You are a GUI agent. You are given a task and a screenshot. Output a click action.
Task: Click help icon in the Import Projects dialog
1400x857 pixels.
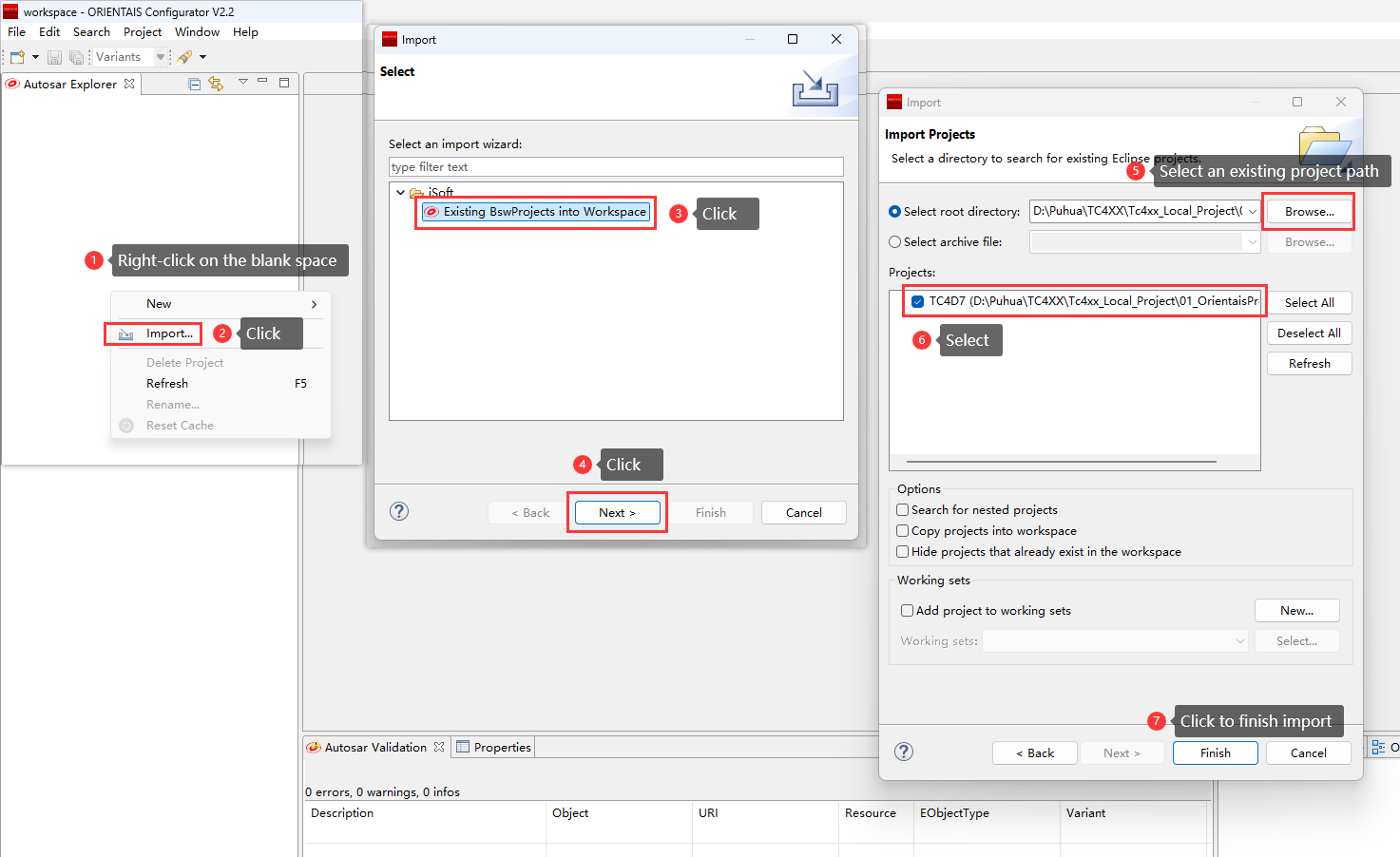(x=904, y=752)
